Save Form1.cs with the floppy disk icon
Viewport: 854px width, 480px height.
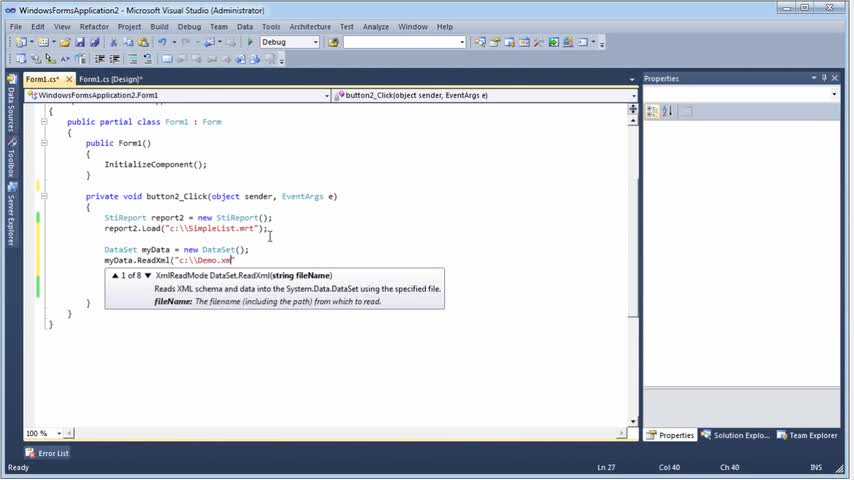(80, 42)
